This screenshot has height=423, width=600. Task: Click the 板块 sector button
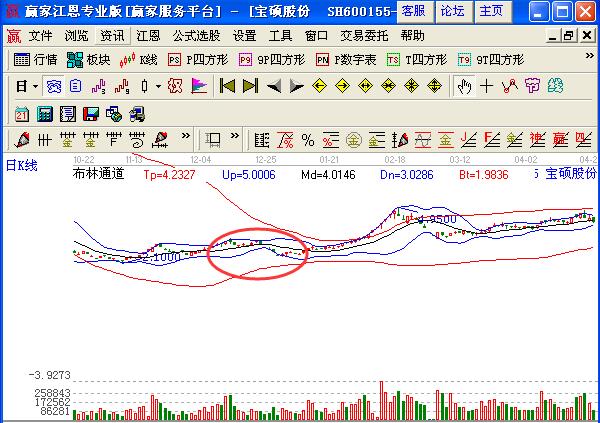(89, 59)
